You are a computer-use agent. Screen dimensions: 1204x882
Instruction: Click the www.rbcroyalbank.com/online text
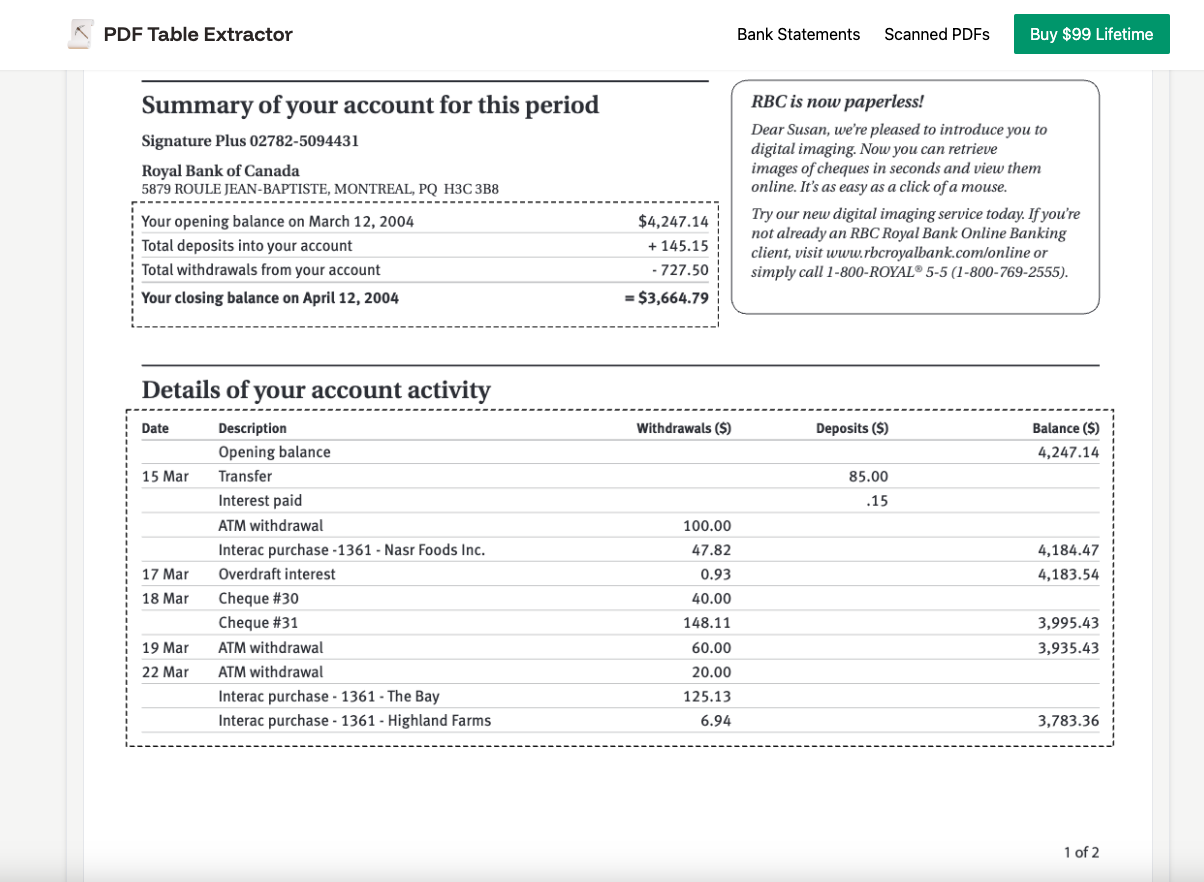click(926, 253)
